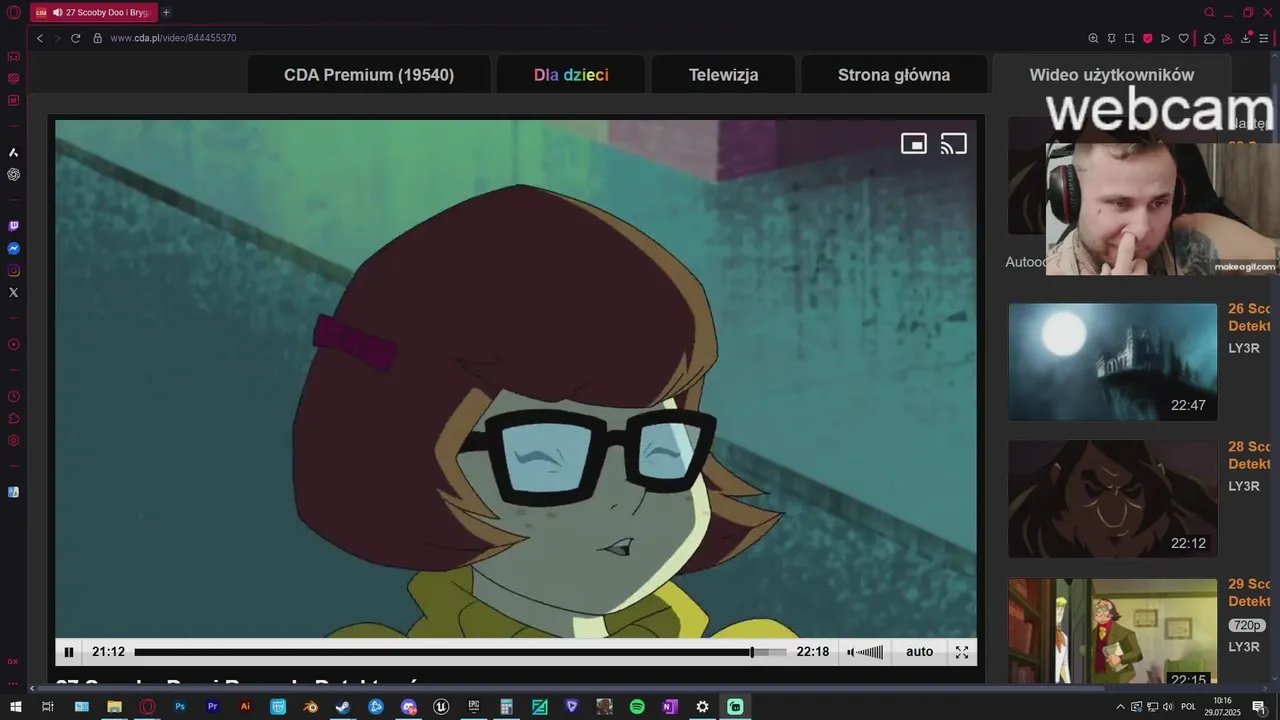Click the Opera menu logo
The height and width of the screenshot is (720, 1280).
click(13, 12)
